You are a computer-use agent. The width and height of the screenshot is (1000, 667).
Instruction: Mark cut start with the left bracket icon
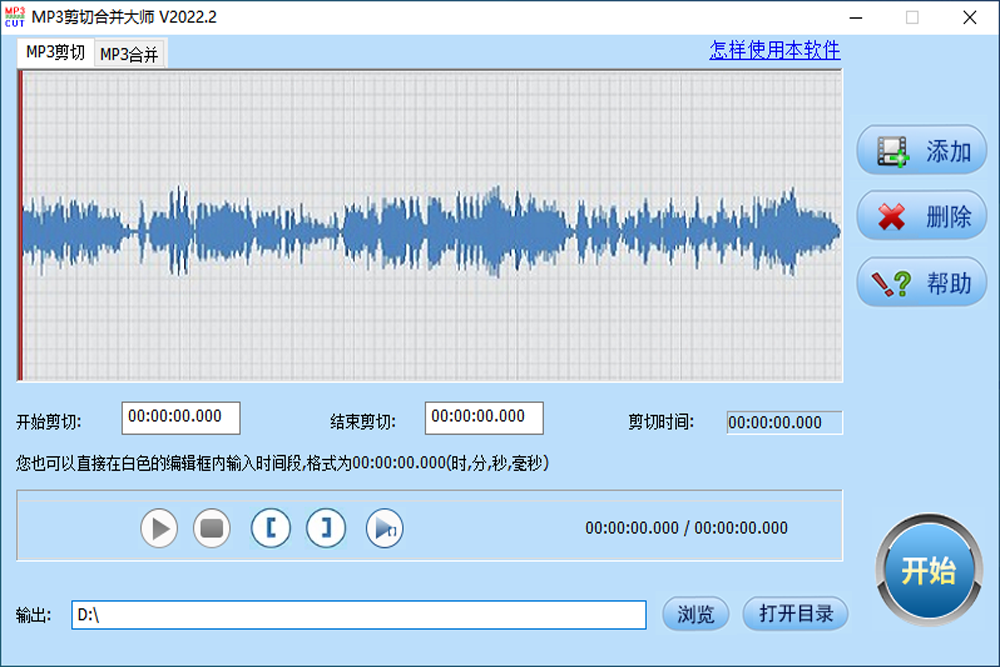[270, 528]
